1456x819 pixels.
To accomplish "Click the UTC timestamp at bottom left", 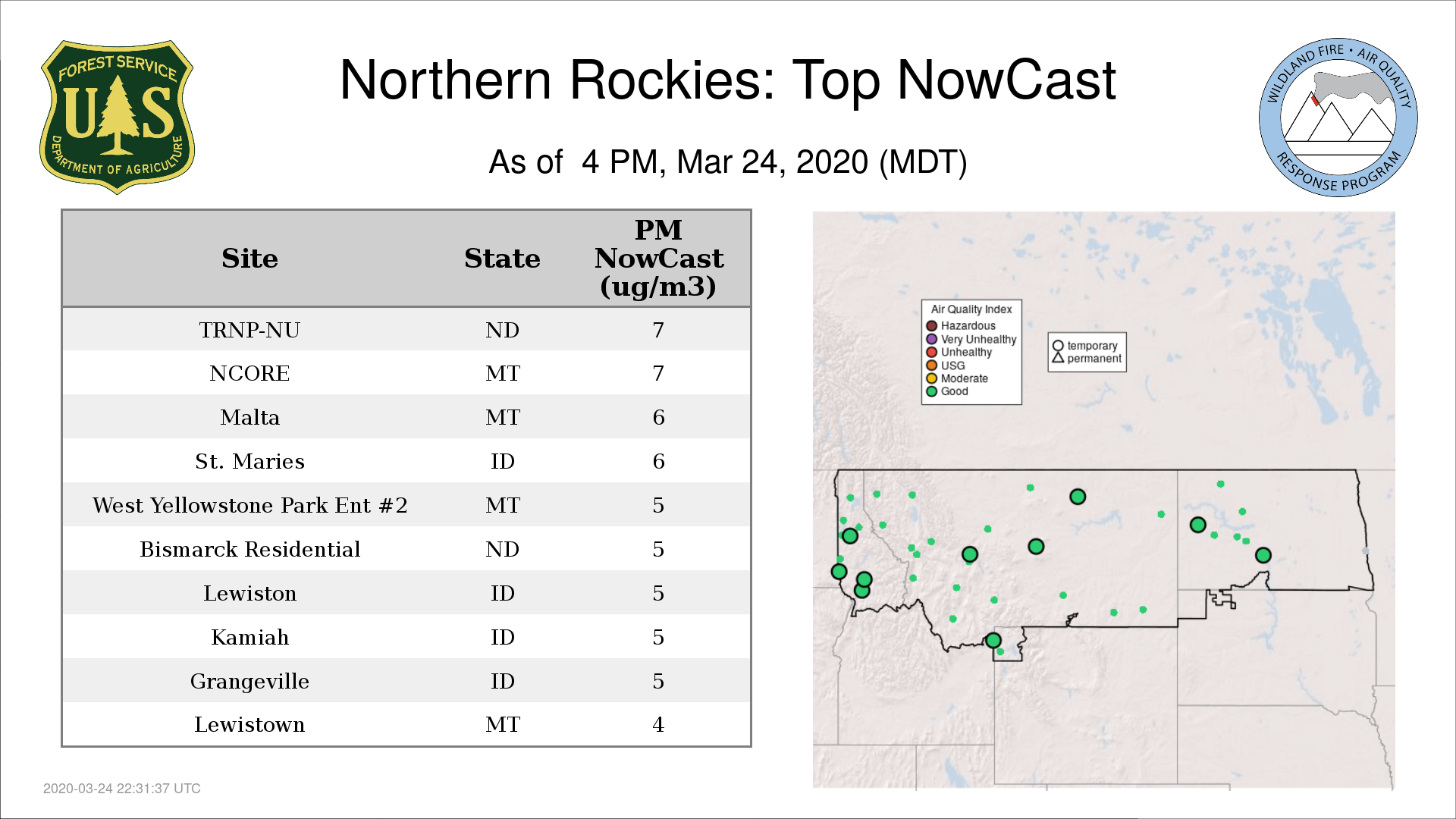I will click(x=121, y=789).
